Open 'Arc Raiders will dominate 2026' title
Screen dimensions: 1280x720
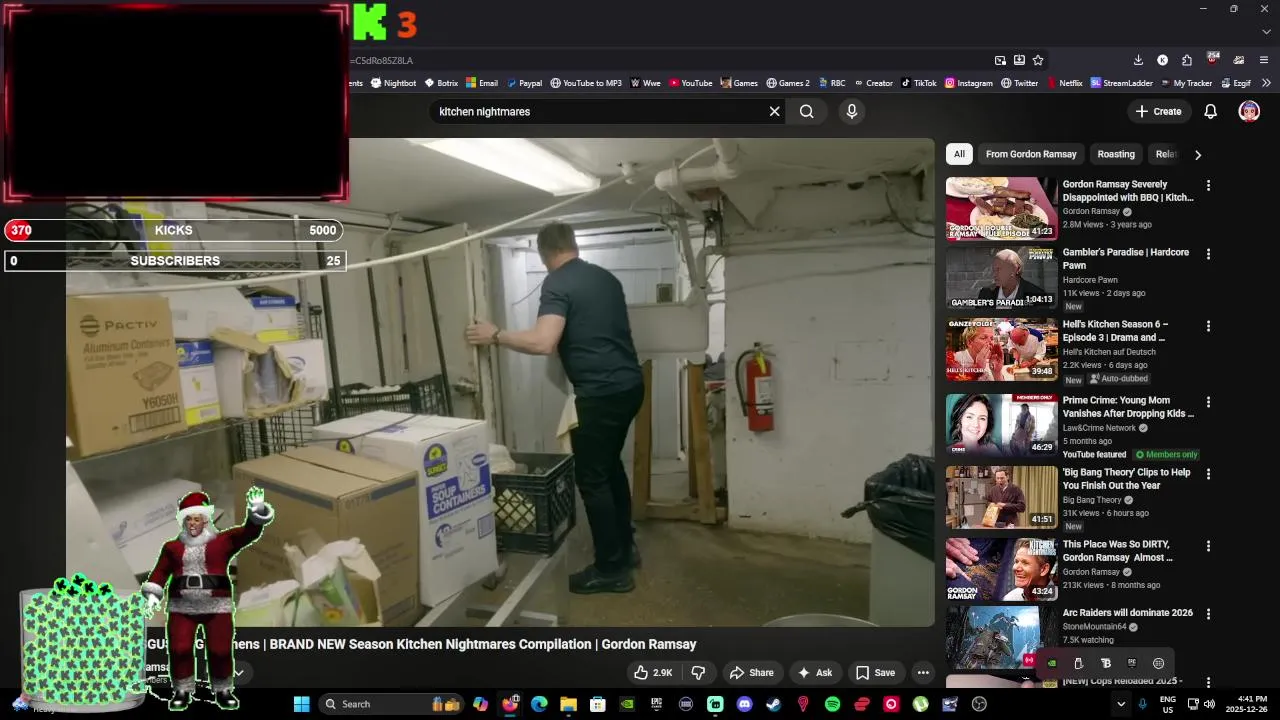point(1127,612)
